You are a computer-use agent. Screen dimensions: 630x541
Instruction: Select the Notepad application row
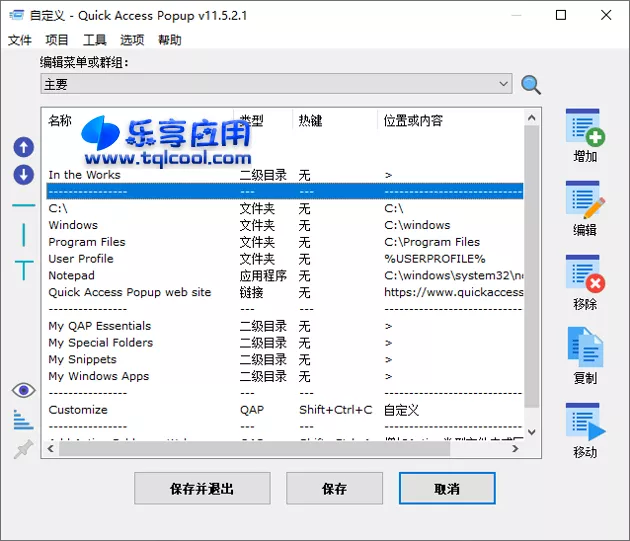285,275
